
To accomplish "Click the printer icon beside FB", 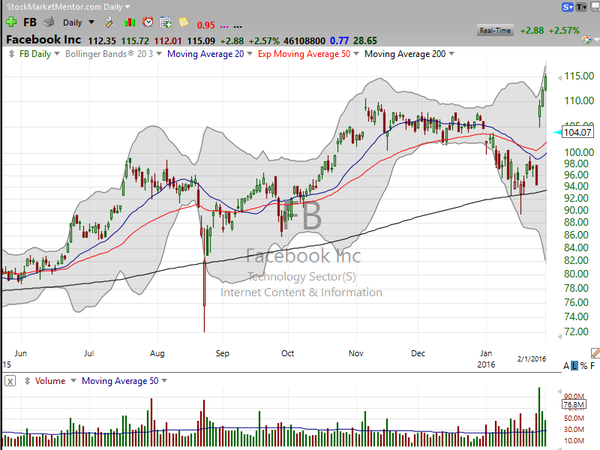I will pos(49,22).
